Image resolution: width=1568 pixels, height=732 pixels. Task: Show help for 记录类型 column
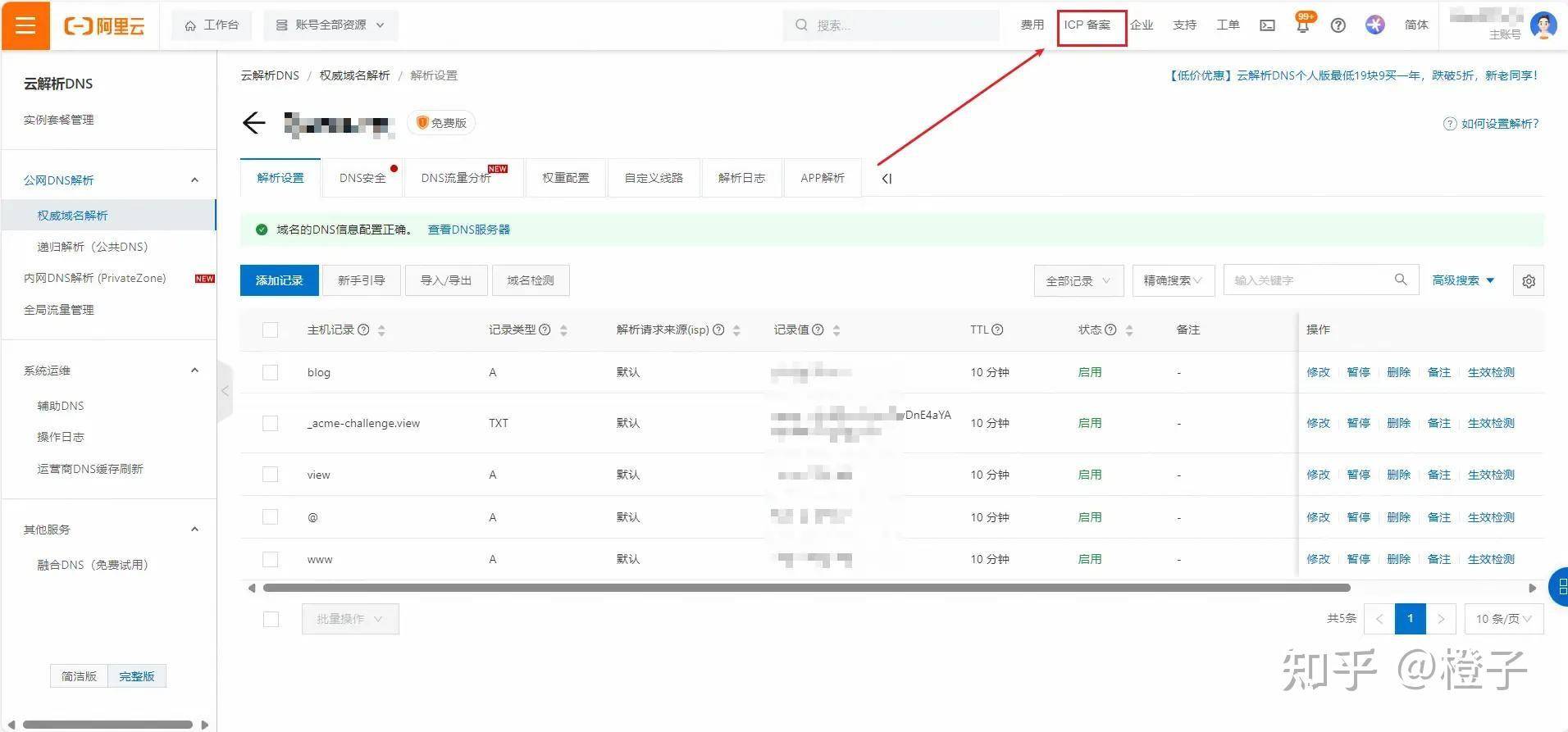pyautogui.click(x=545, y=330)
